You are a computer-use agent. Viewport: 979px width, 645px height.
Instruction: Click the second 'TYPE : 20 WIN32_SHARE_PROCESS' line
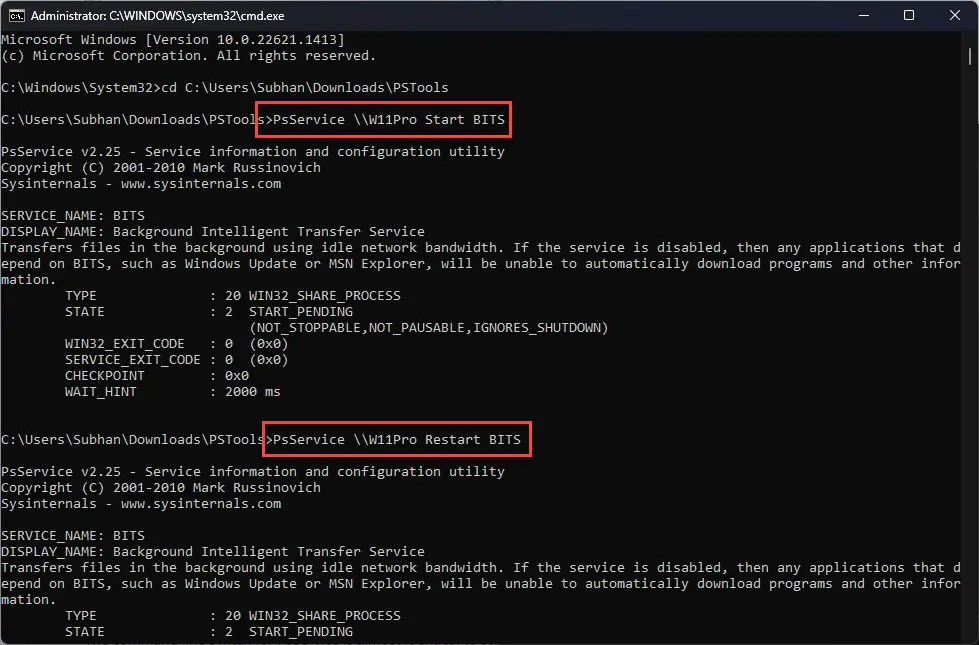pyautogui.click(x=233, y=616)
